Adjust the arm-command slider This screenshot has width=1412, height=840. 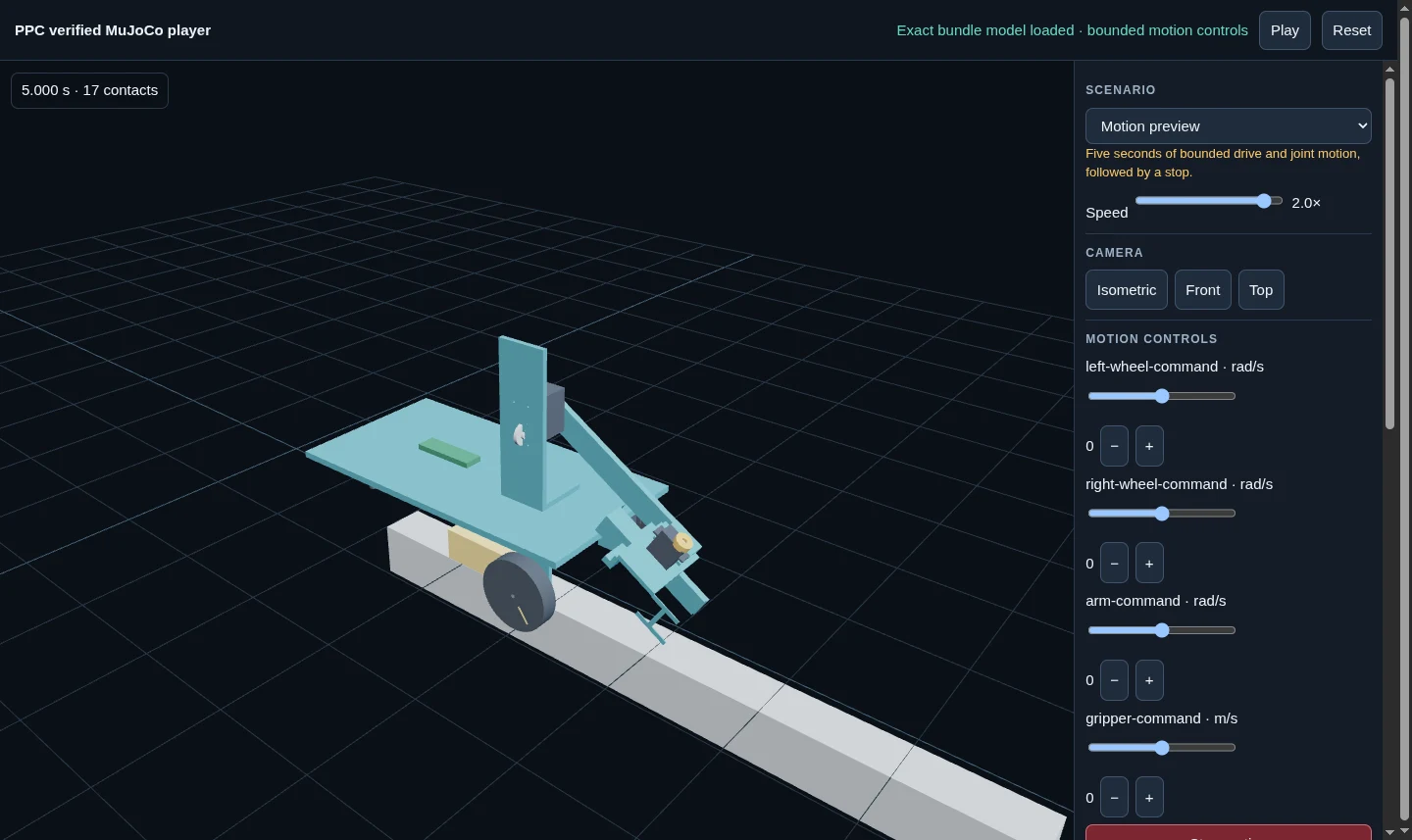pos(1162,630)
